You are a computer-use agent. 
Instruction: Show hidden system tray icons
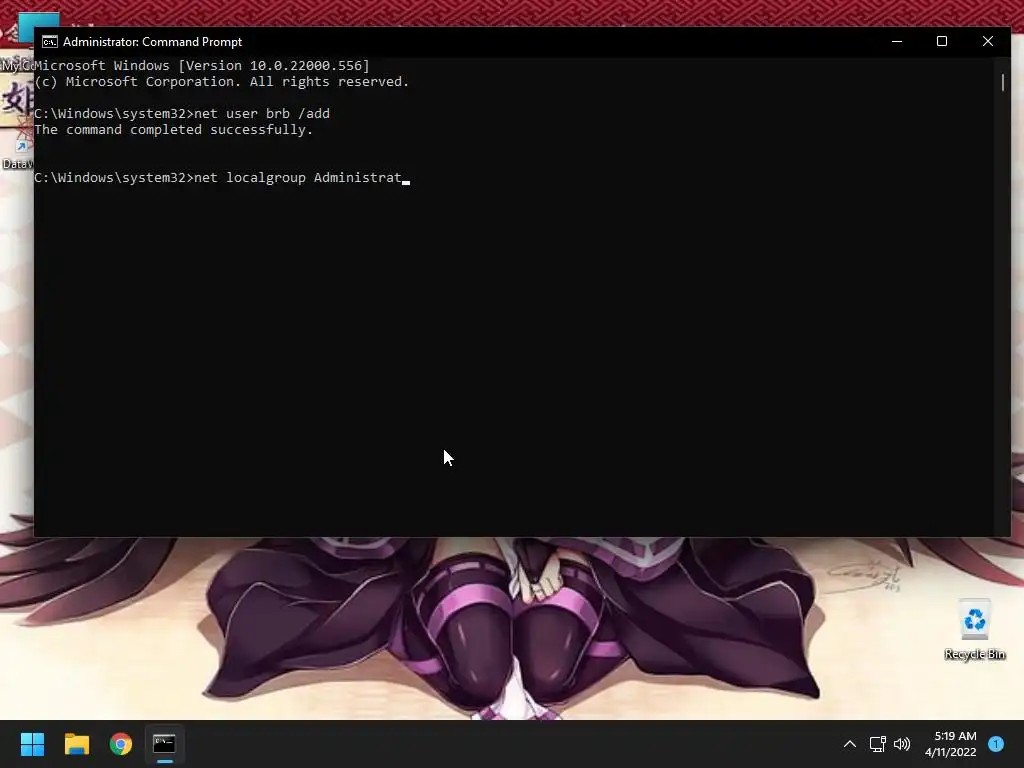pos(850,744)
